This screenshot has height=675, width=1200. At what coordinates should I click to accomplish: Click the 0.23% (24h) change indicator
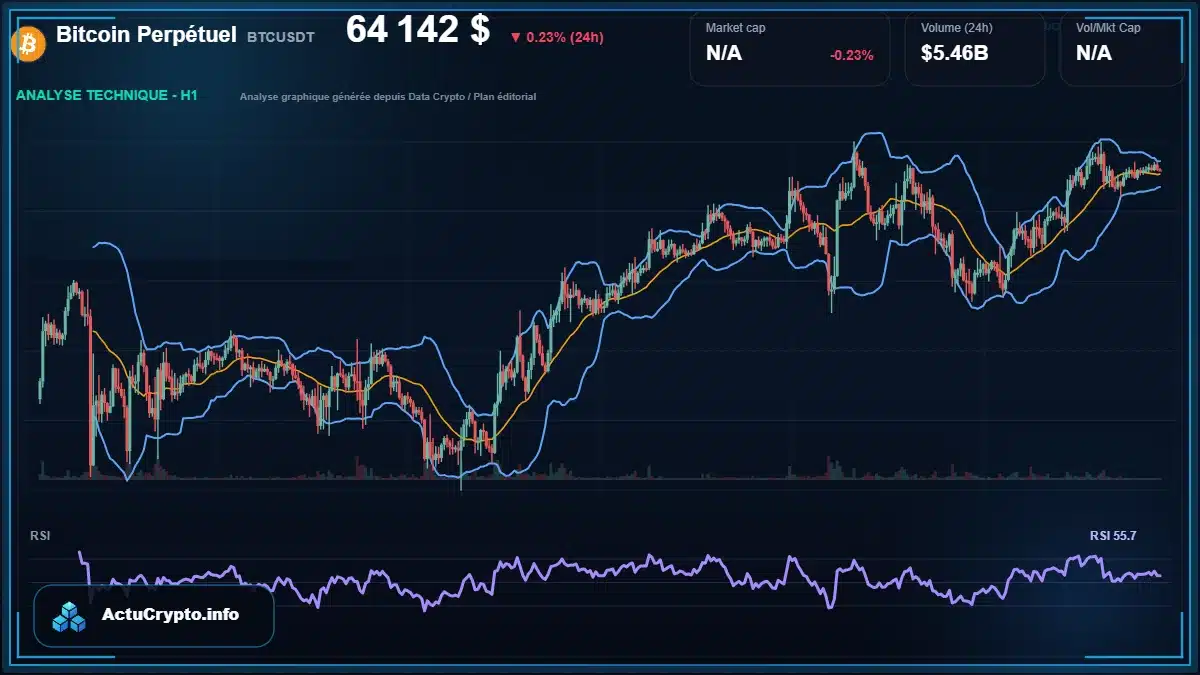(x=556, y=38)
